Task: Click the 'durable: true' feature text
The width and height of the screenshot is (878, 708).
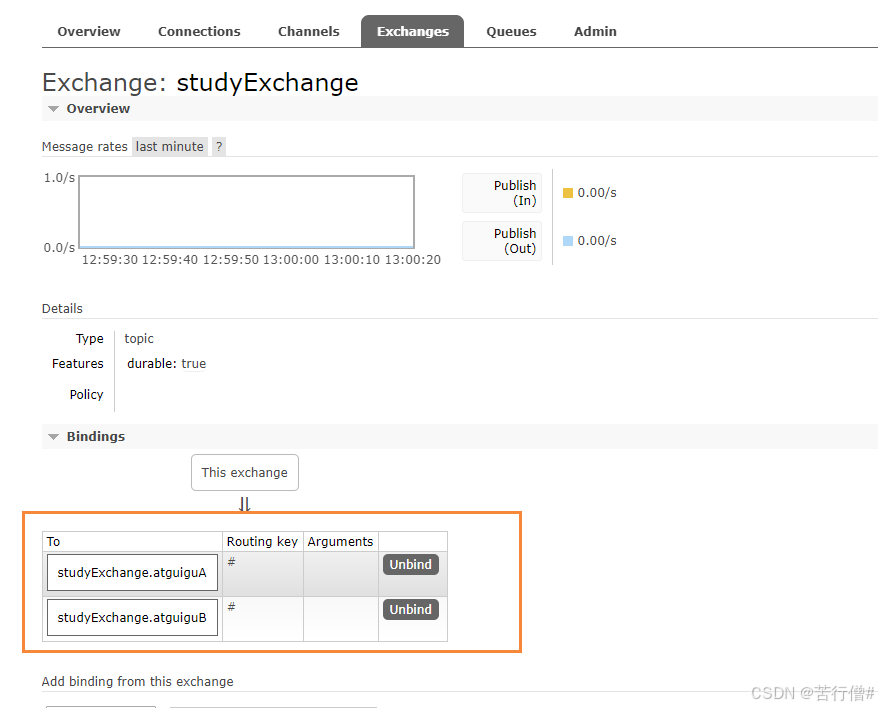Action: pos(166,364)
